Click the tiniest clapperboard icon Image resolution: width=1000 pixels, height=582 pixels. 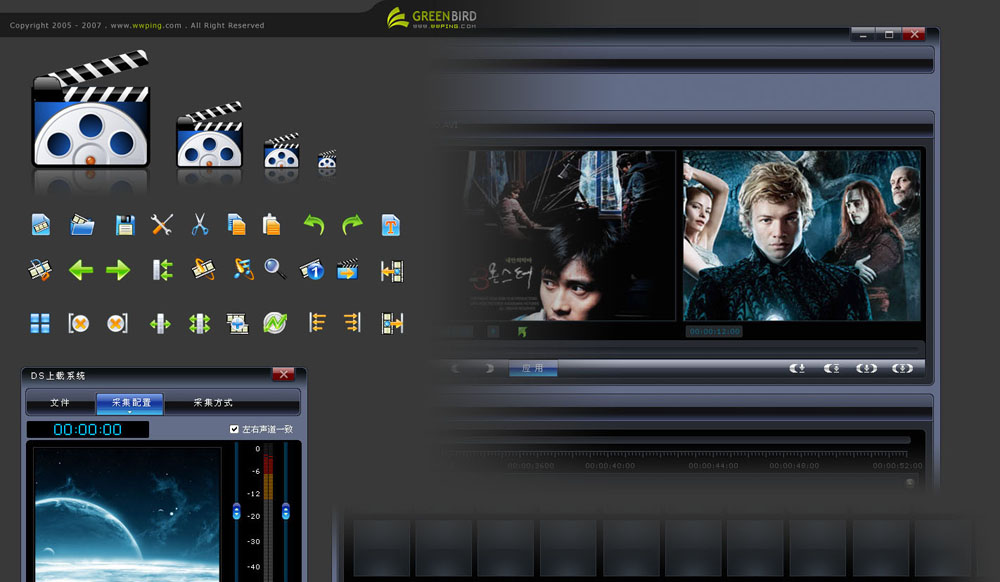click(327, 159)
